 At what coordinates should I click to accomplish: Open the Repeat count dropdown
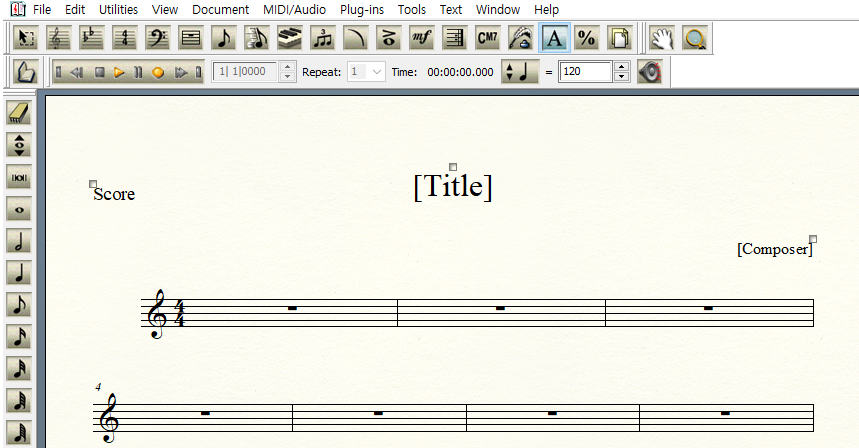coord(376,72)
